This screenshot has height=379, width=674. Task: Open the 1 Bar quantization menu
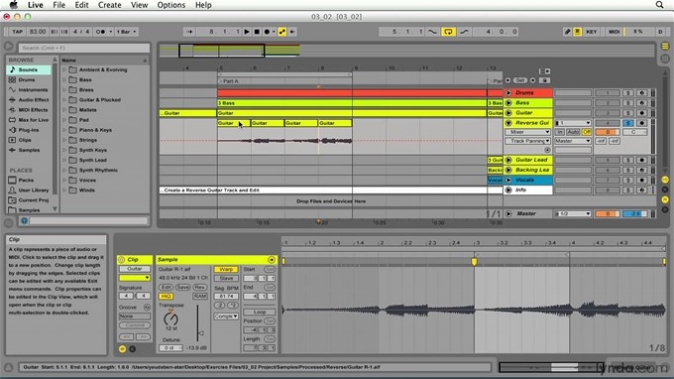(126, 32)
